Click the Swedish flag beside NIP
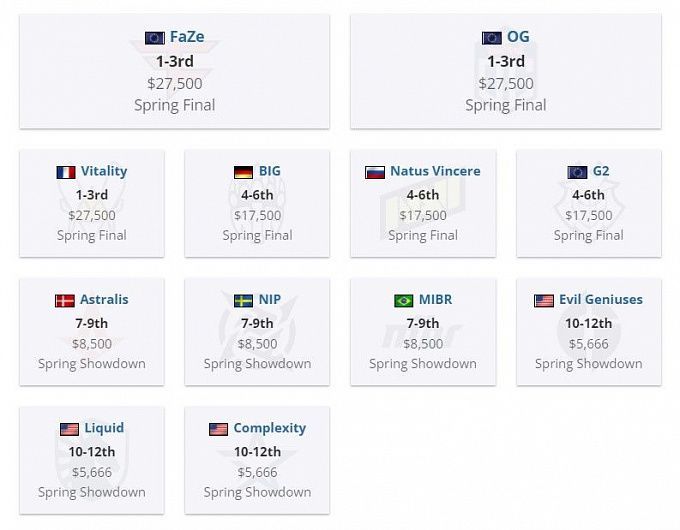 tap(243, 300)
